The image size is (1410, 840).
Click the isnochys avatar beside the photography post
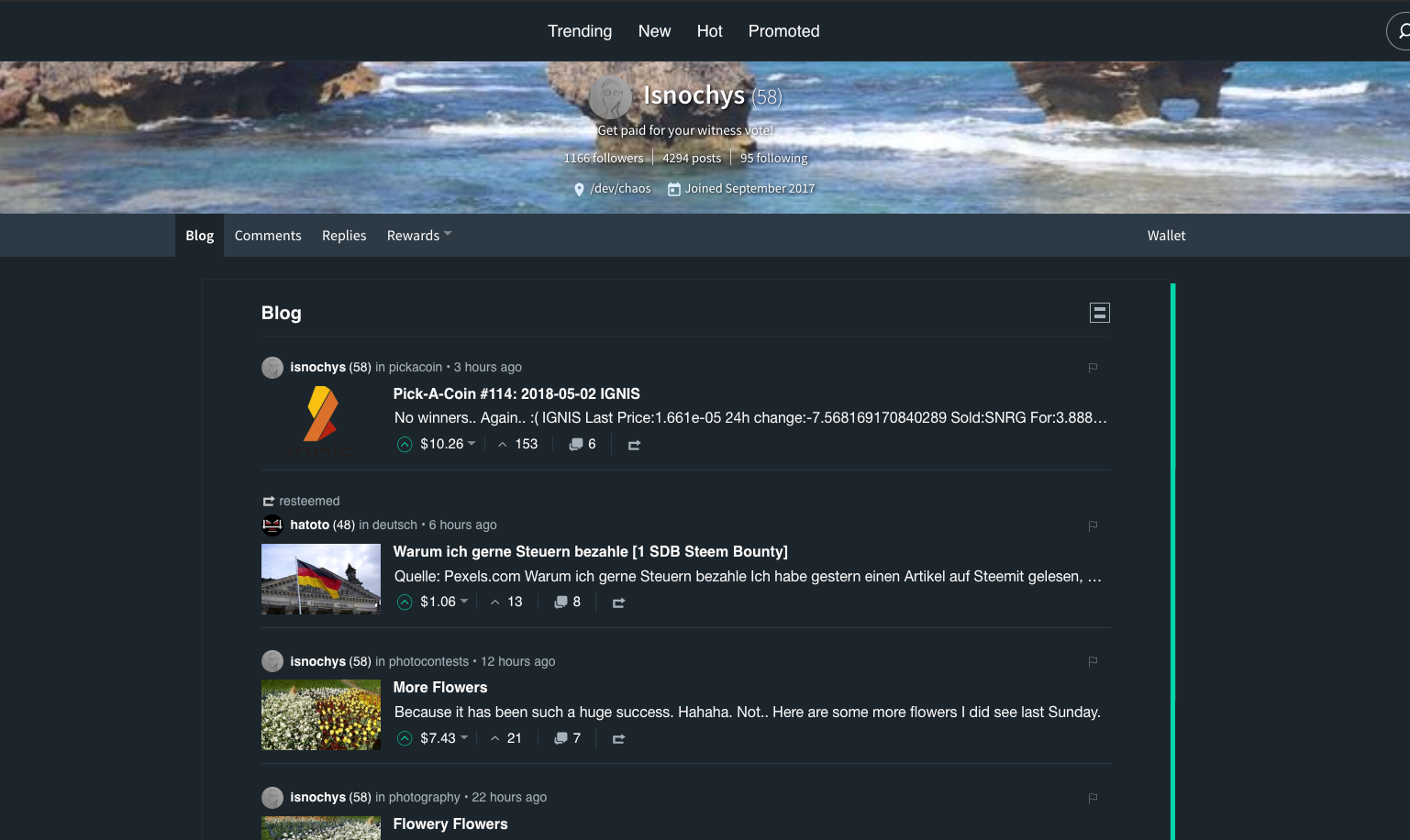[272, 798]
